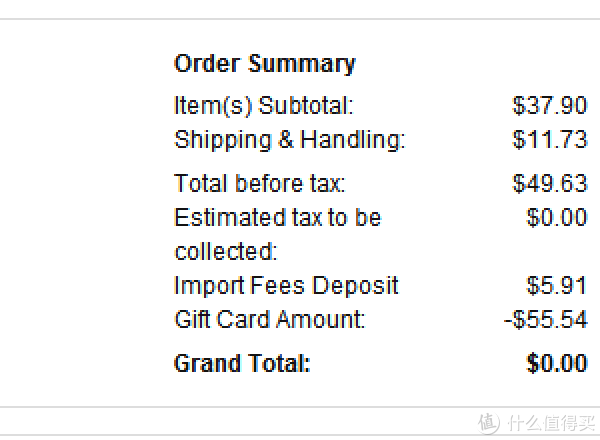Click the top horizontal divider line

coord(300,18)
